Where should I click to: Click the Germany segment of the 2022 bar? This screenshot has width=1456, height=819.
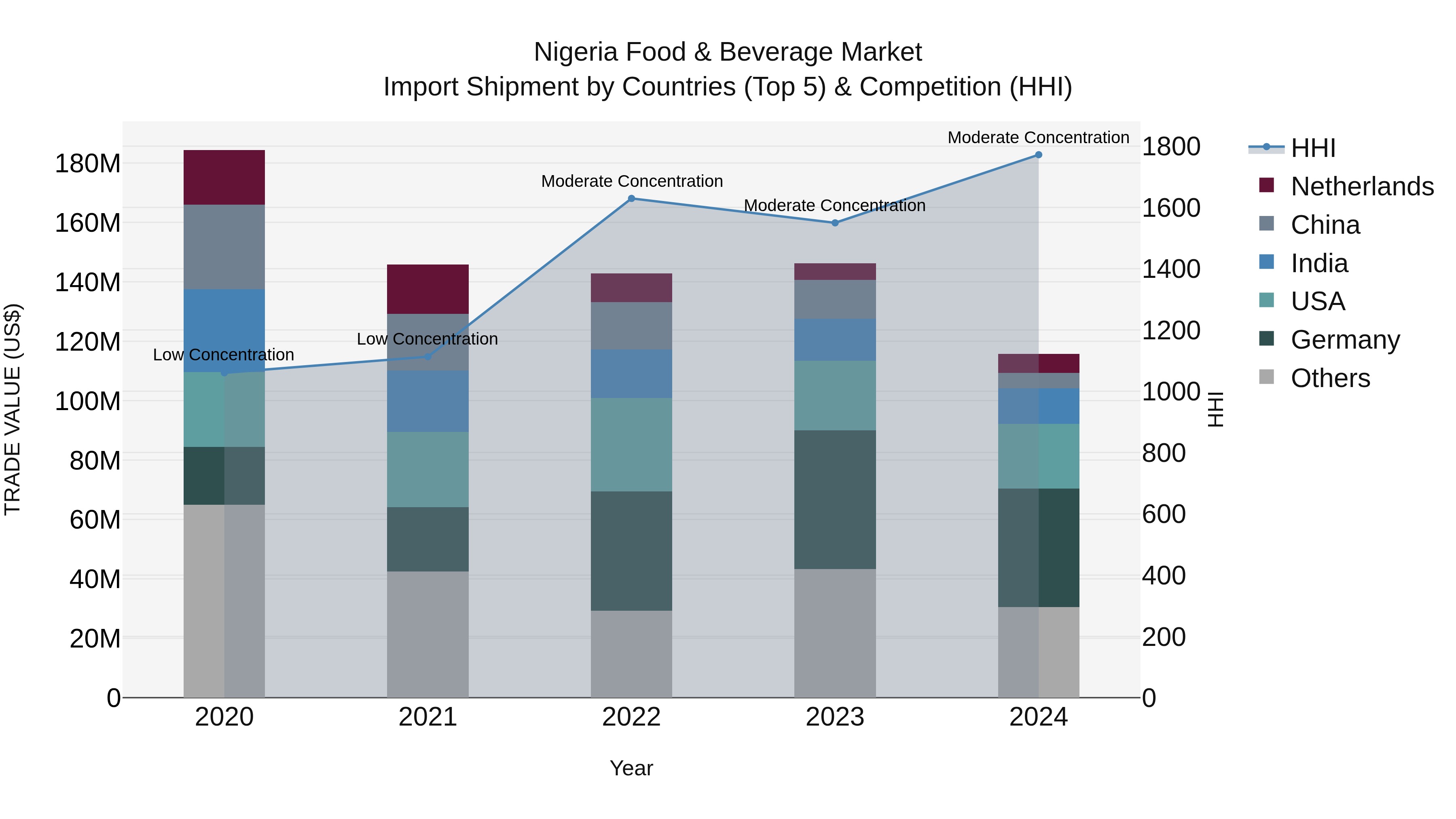631,551
